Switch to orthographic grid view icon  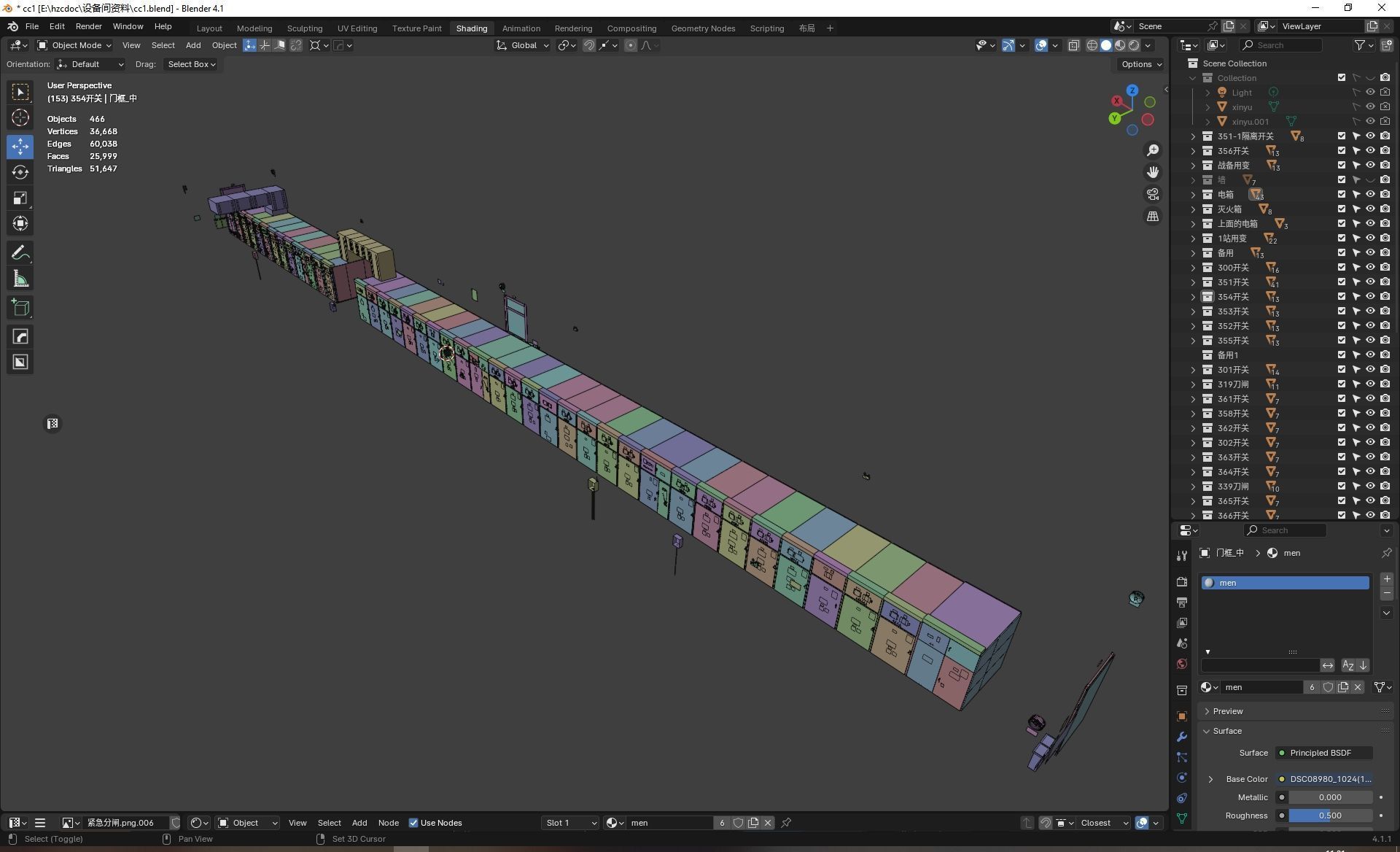[x=1153, y=217]
